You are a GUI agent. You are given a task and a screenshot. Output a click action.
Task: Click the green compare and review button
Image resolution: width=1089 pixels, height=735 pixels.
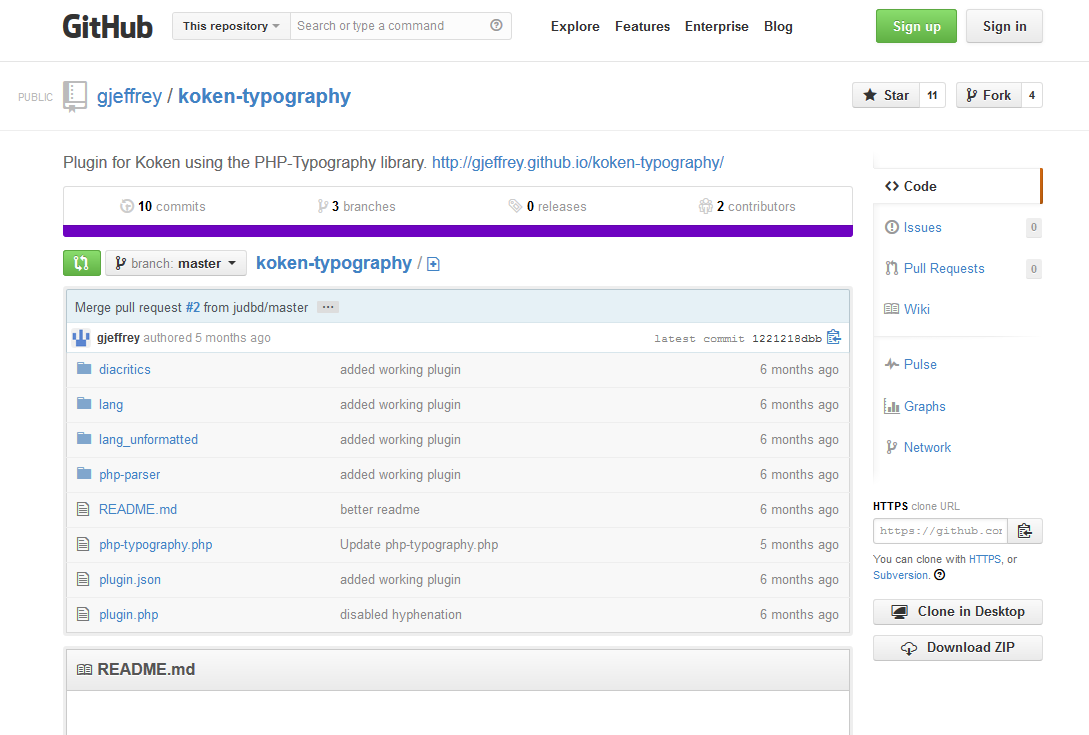[x=82, y=263]
